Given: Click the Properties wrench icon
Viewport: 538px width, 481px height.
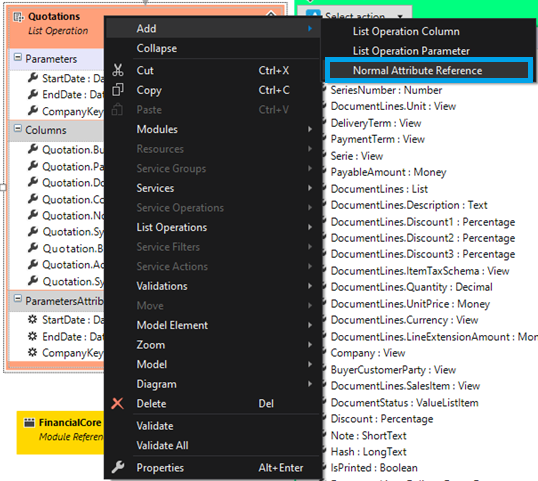Looking at the screenshot, I should (x=118, y=467).
